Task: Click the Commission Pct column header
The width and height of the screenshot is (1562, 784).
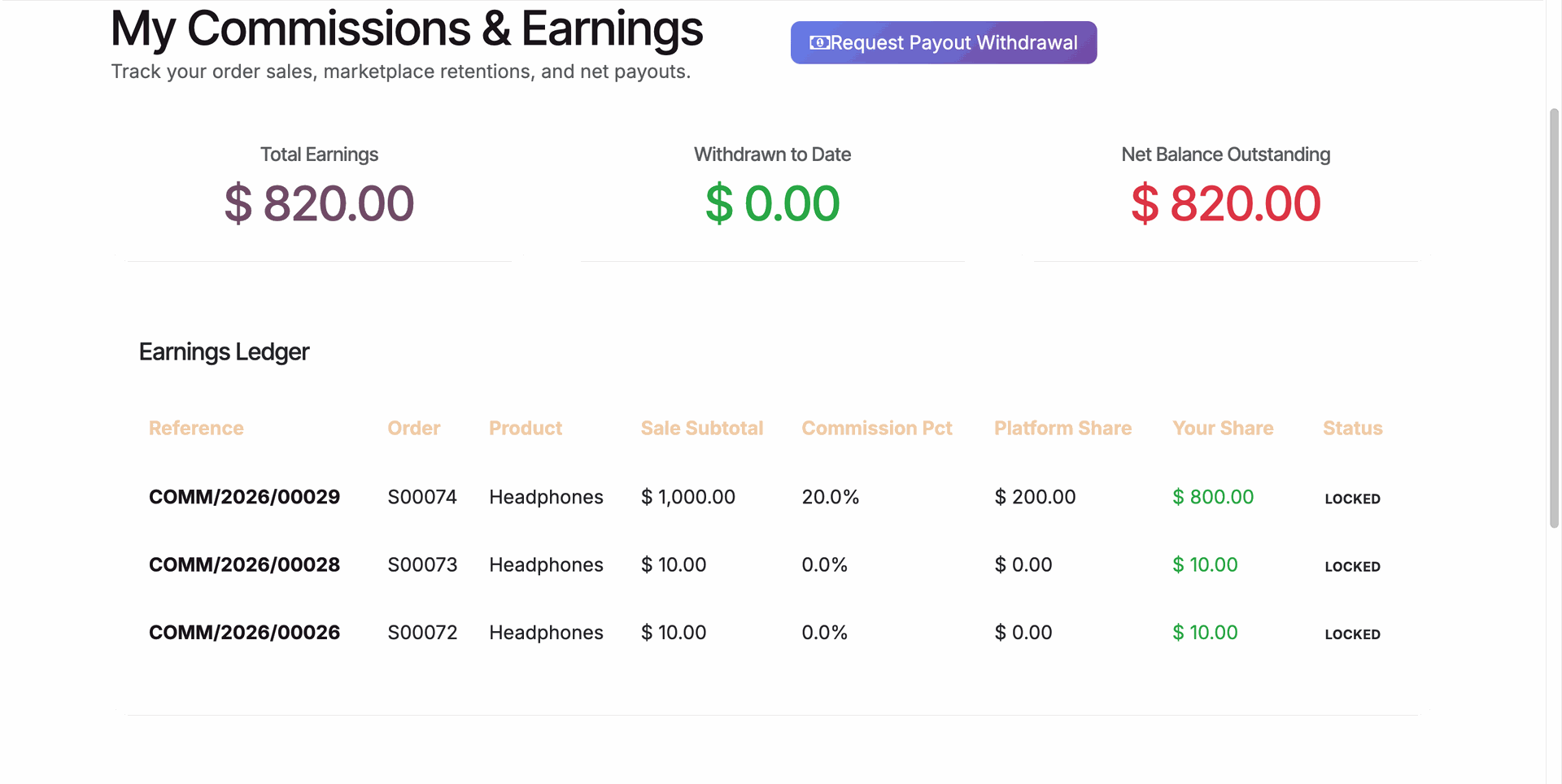Action: pyautogui.click(x=877, y=428)
